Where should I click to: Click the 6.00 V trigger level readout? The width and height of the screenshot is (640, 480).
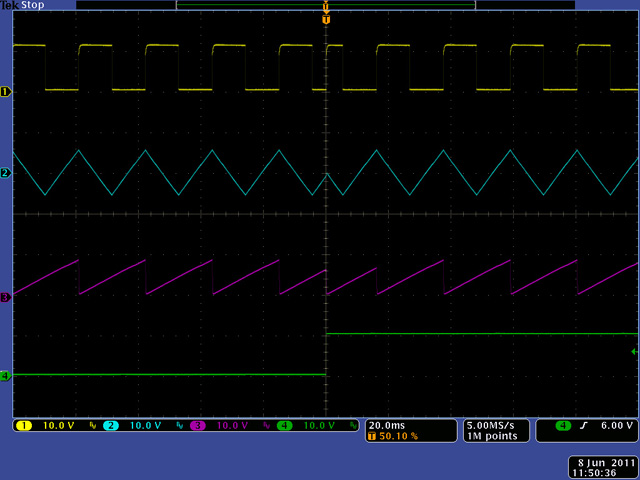616,425
